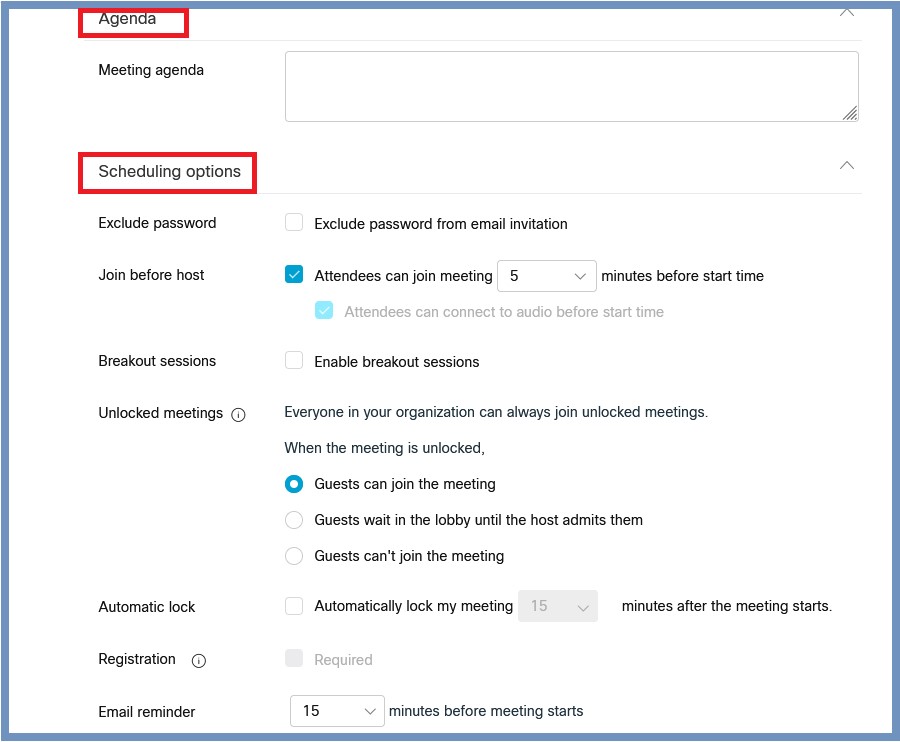Check Automatically lock my meeting
Image resolution: width=900 pixels, height=742 pixels.
tap(294, 606)
